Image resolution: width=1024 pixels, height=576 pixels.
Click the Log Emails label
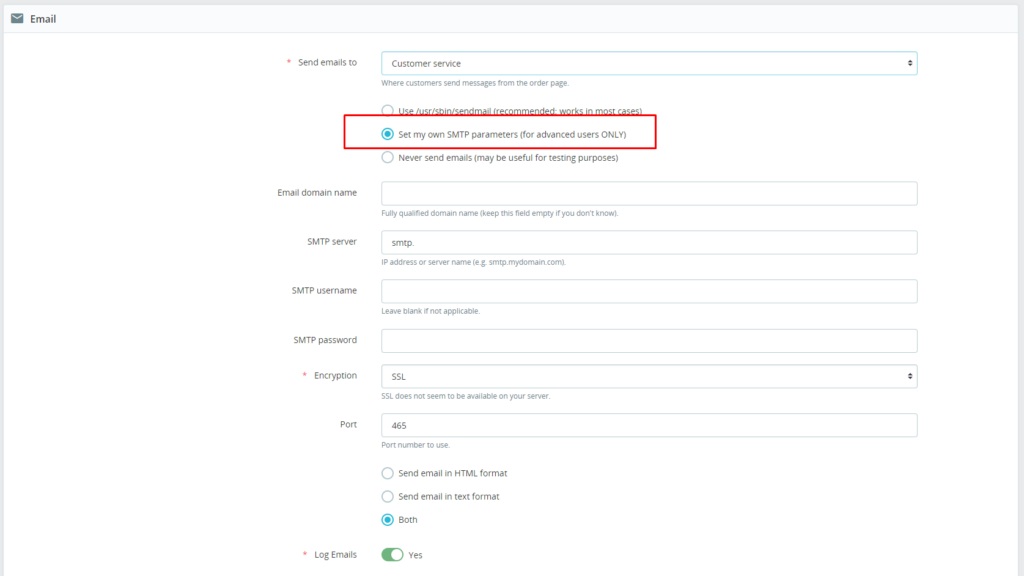click(x=336, y=554)
